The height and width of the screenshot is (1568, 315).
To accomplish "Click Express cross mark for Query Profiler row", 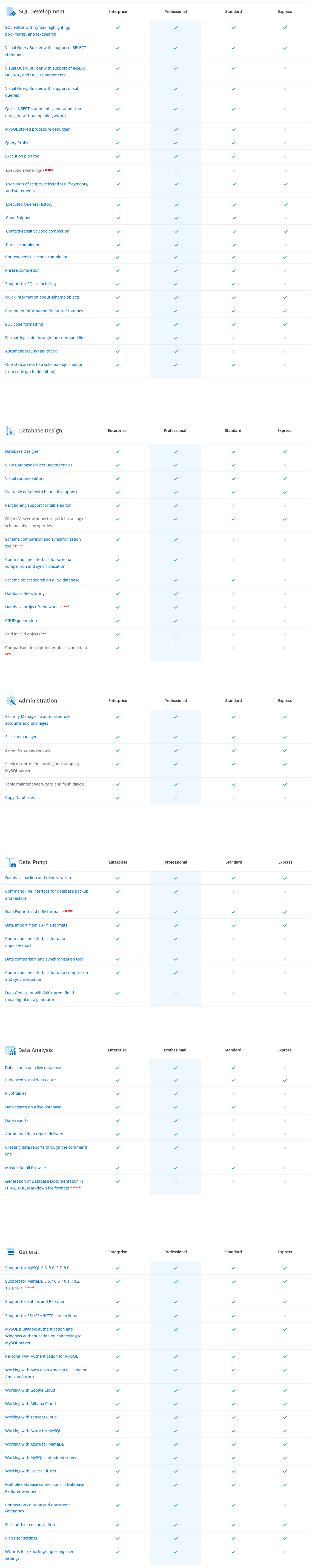I will click(x=285, y=143).
